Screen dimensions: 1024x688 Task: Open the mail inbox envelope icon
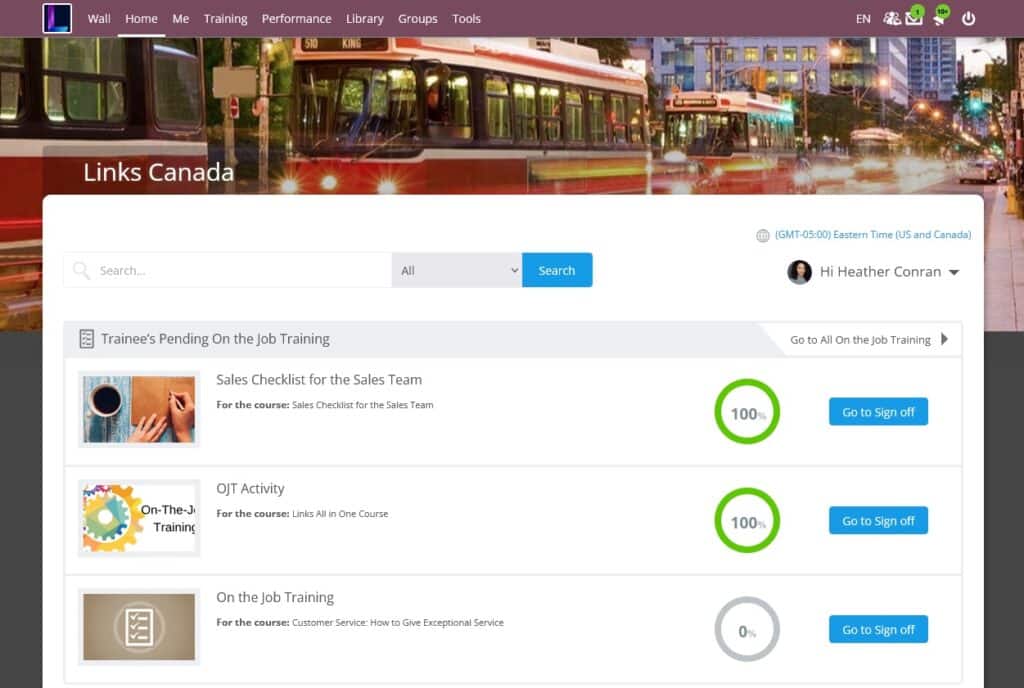pos(914,18)
